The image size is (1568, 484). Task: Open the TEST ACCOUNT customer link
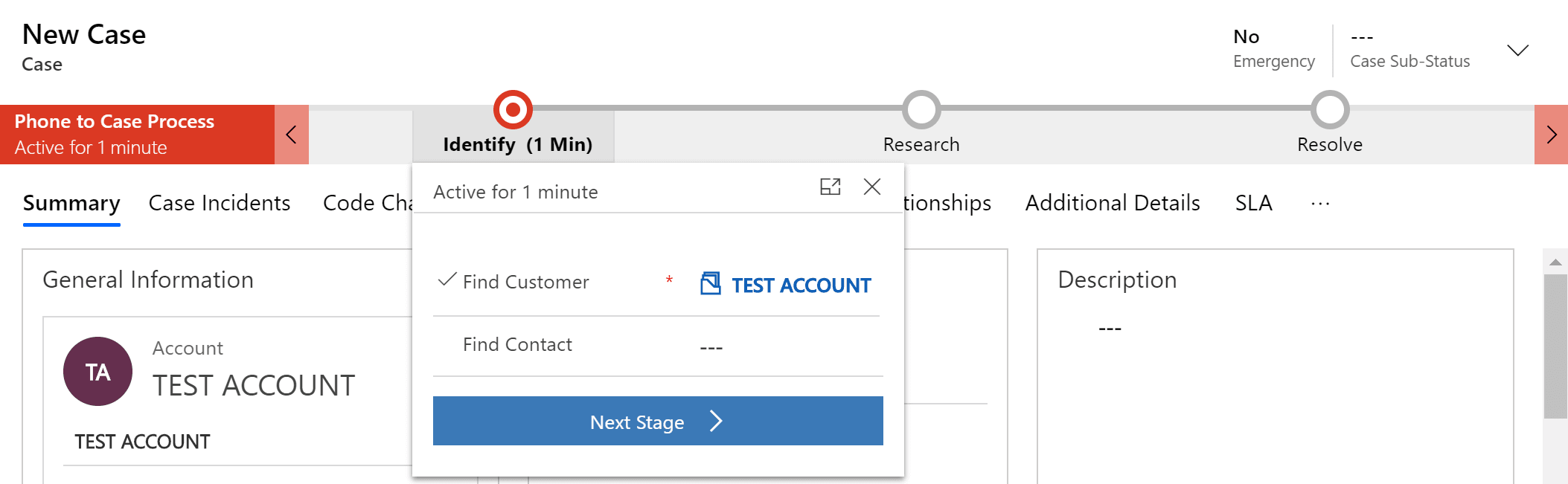click(801, 285)
